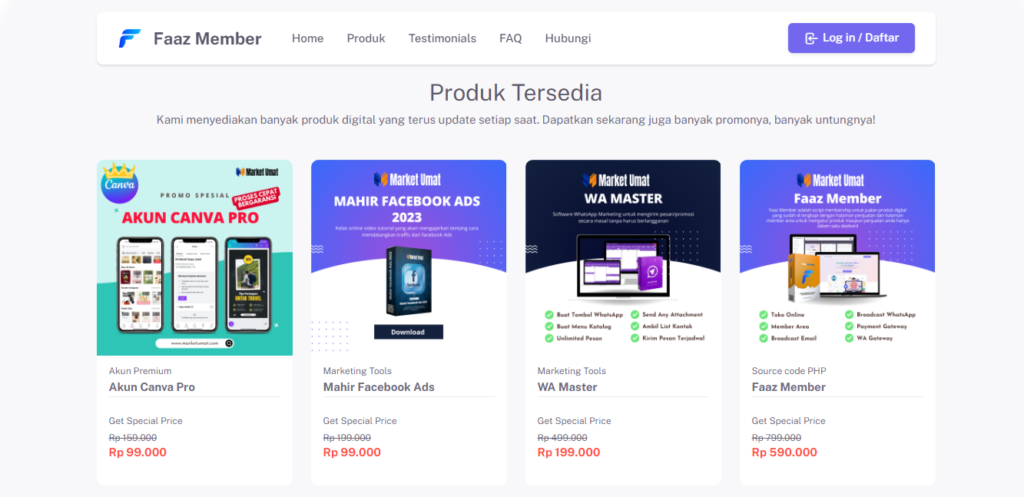Open the Faaz Member product title link

click(x=789, y=387)
